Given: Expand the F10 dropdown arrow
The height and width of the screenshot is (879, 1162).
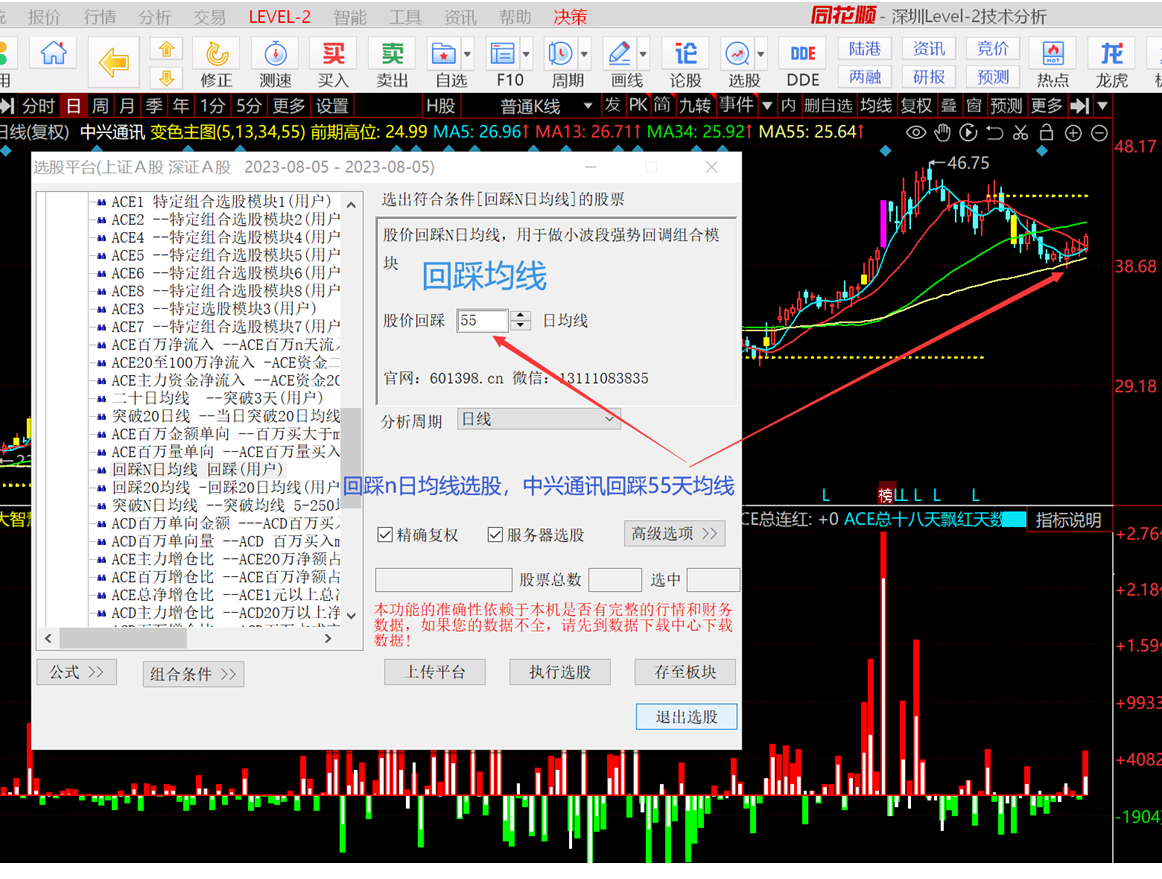Looking at the screenshot, I should (x=526, y=54).
